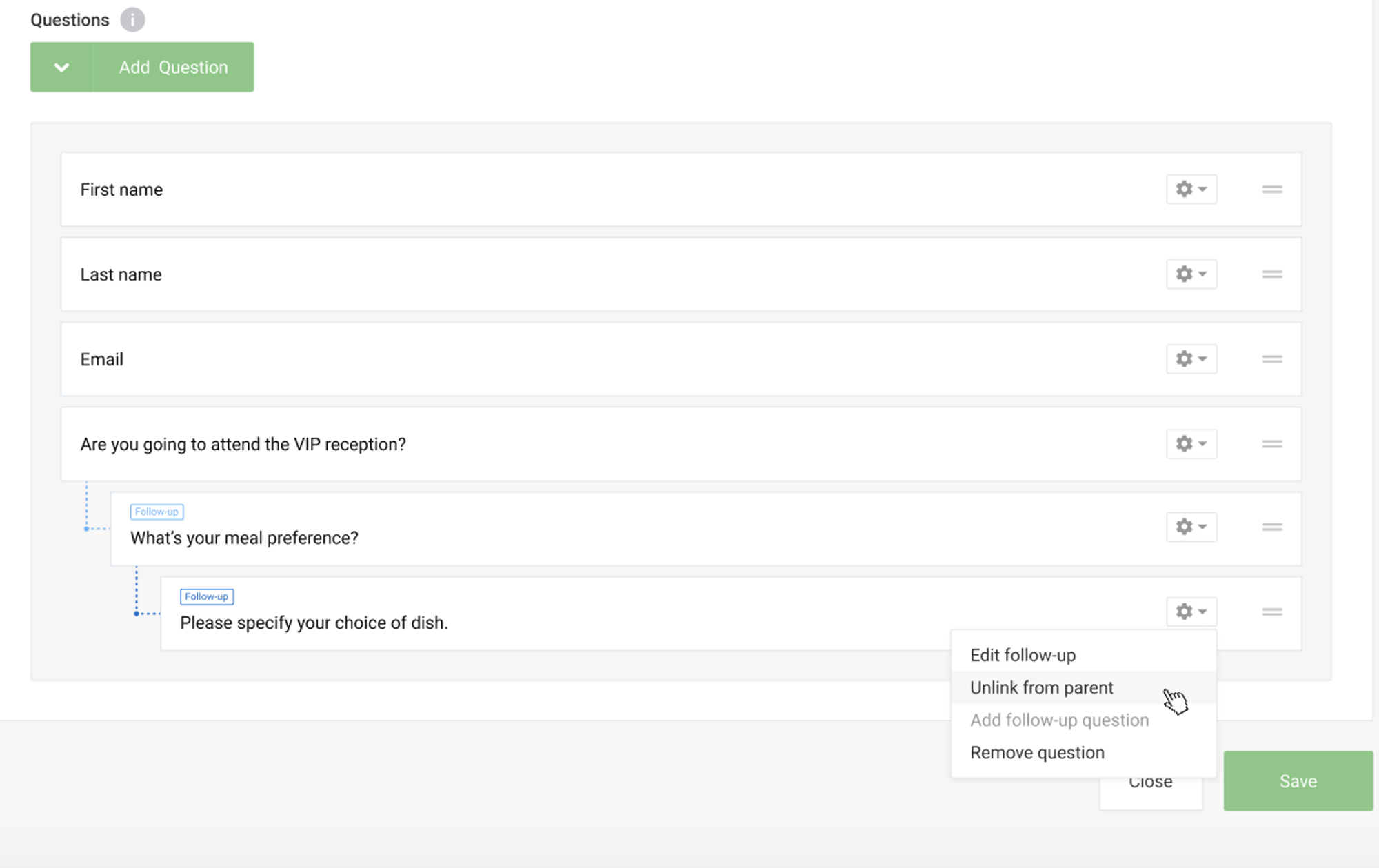Click the Save button
Screen dimensions: 1379x868
pos(1297,780)
